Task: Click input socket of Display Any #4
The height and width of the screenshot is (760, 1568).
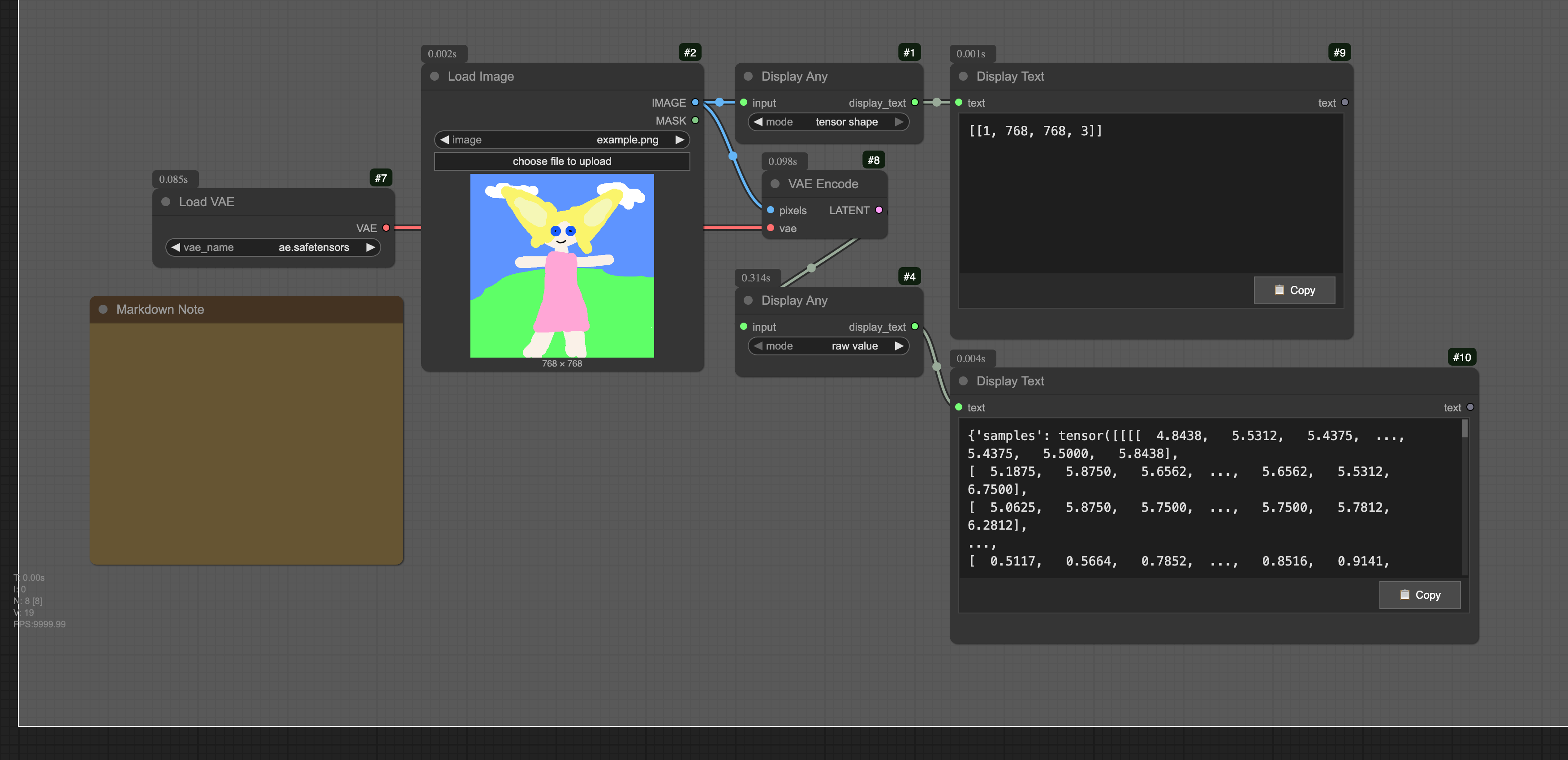Action: pos(743,326)
